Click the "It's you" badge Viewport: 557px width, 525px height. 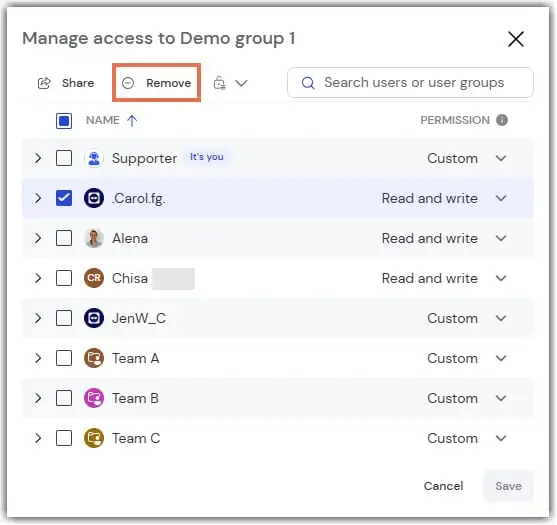207,157
